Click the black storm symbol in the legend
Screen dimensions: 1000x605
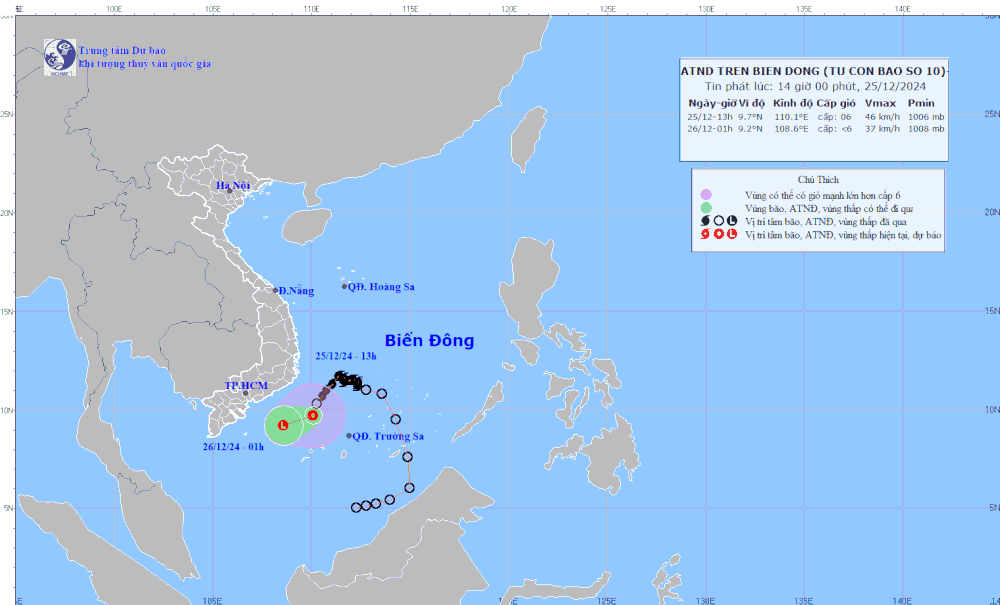click(704, 221)
